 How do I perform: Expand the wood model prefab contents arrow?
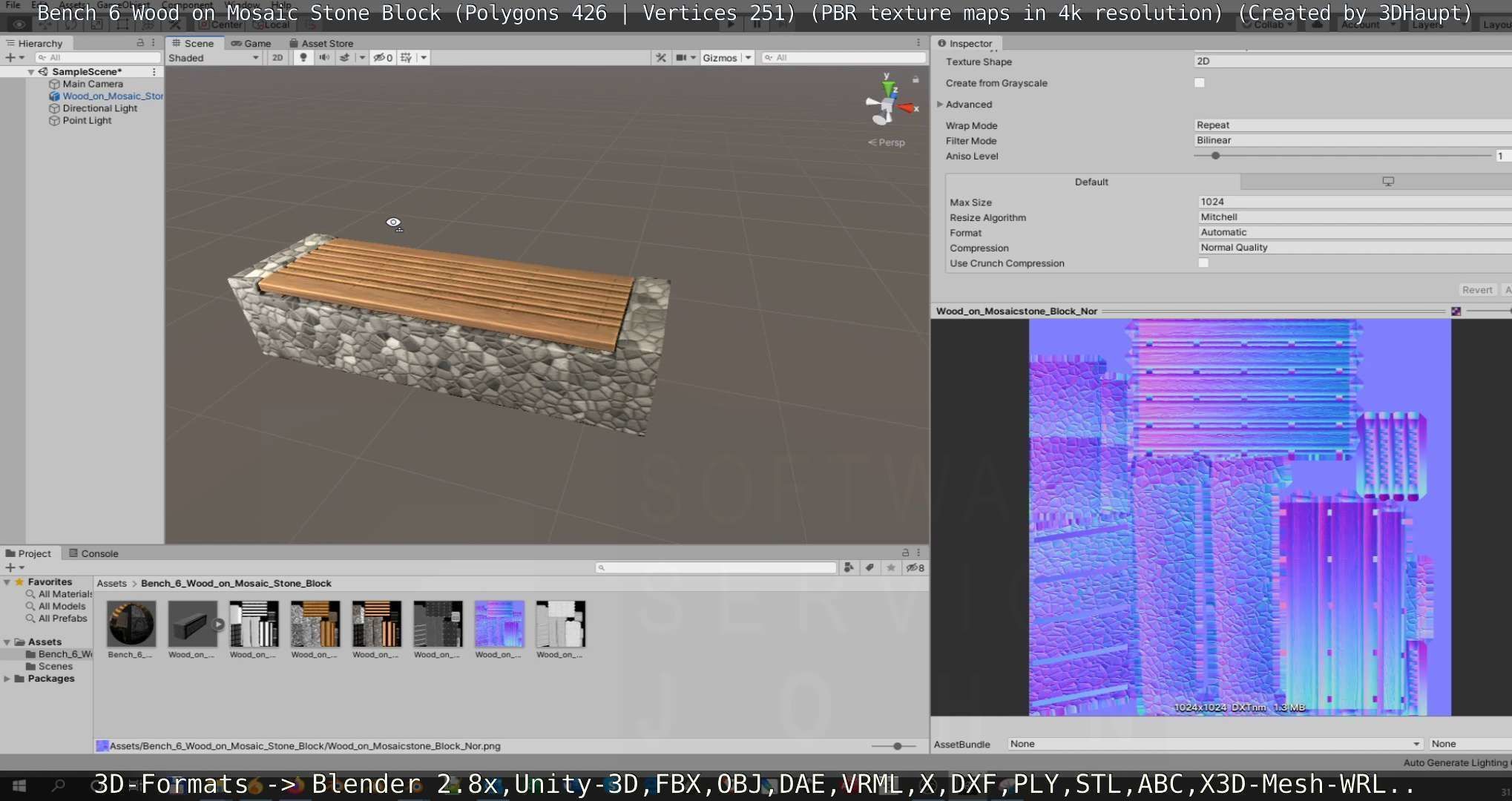click(x=218, y=624)
